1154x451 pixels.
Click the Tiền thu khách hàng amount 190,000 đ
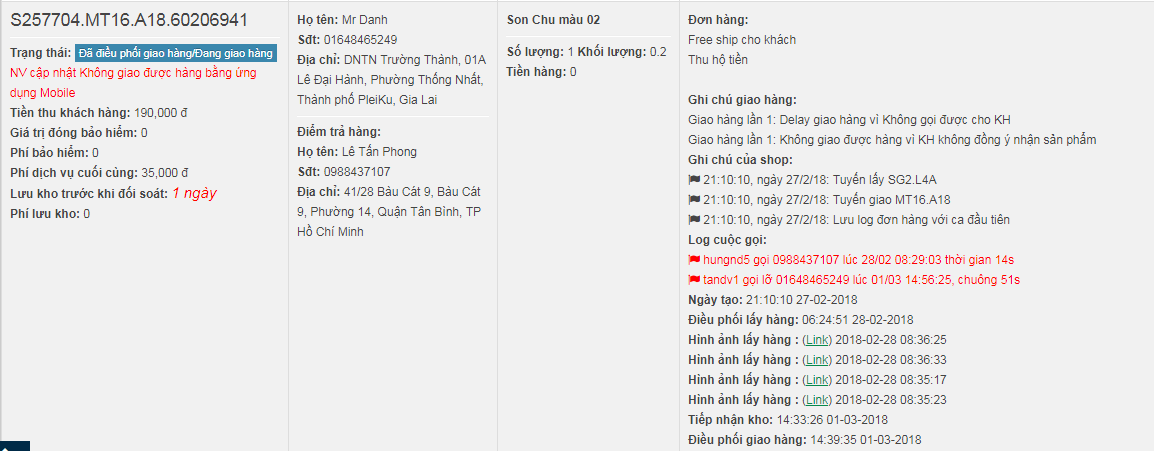coord(161,113)
